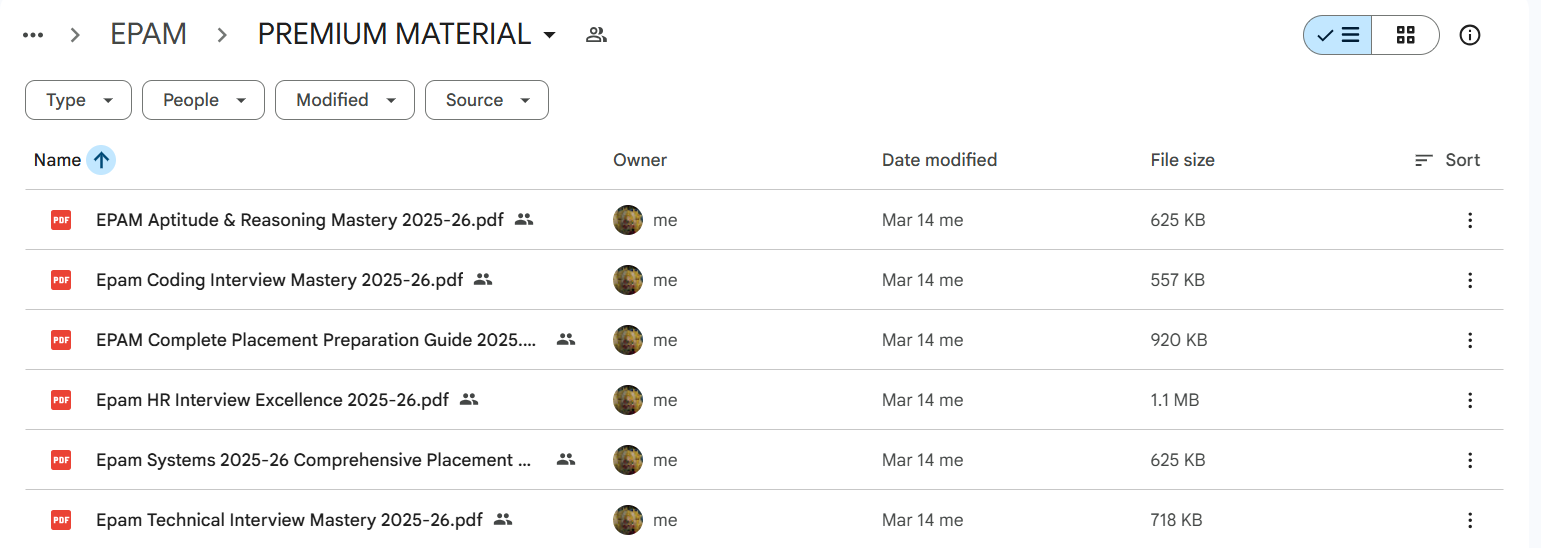
Task: Expand the Modified filter dropdown
Action: (345, 100)
